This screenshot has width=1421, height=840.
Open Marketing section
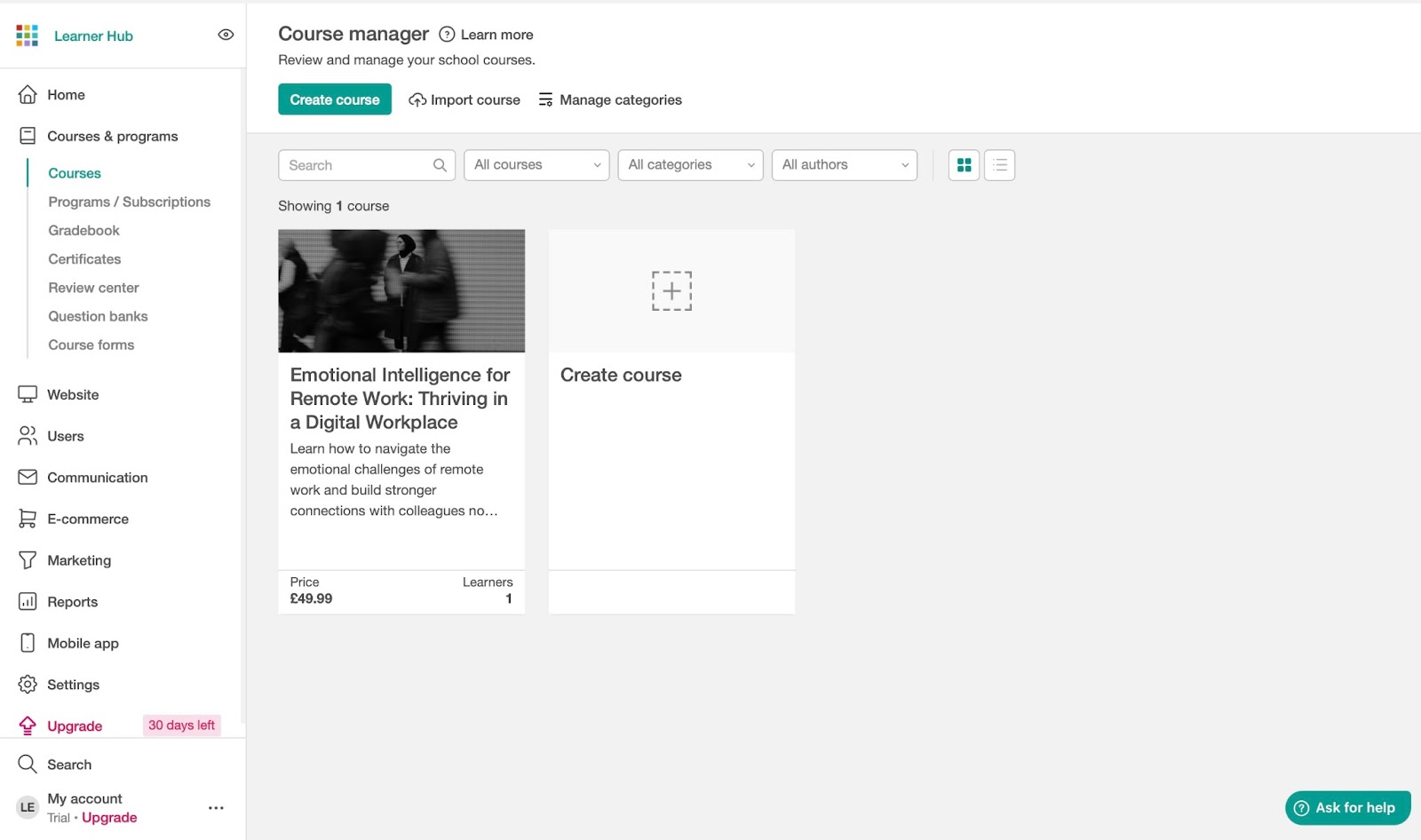(79, 560)
